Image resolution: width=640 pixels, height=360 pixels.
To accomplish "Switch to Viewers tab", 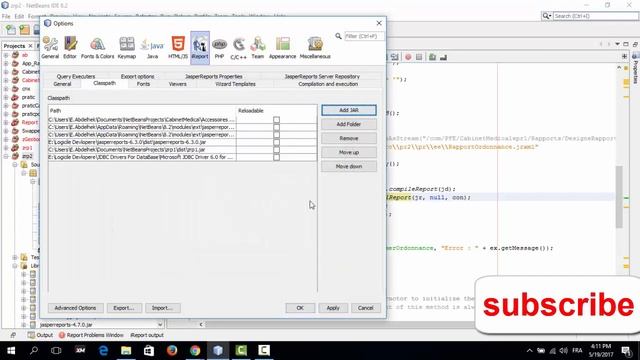I will click(178, 84).
